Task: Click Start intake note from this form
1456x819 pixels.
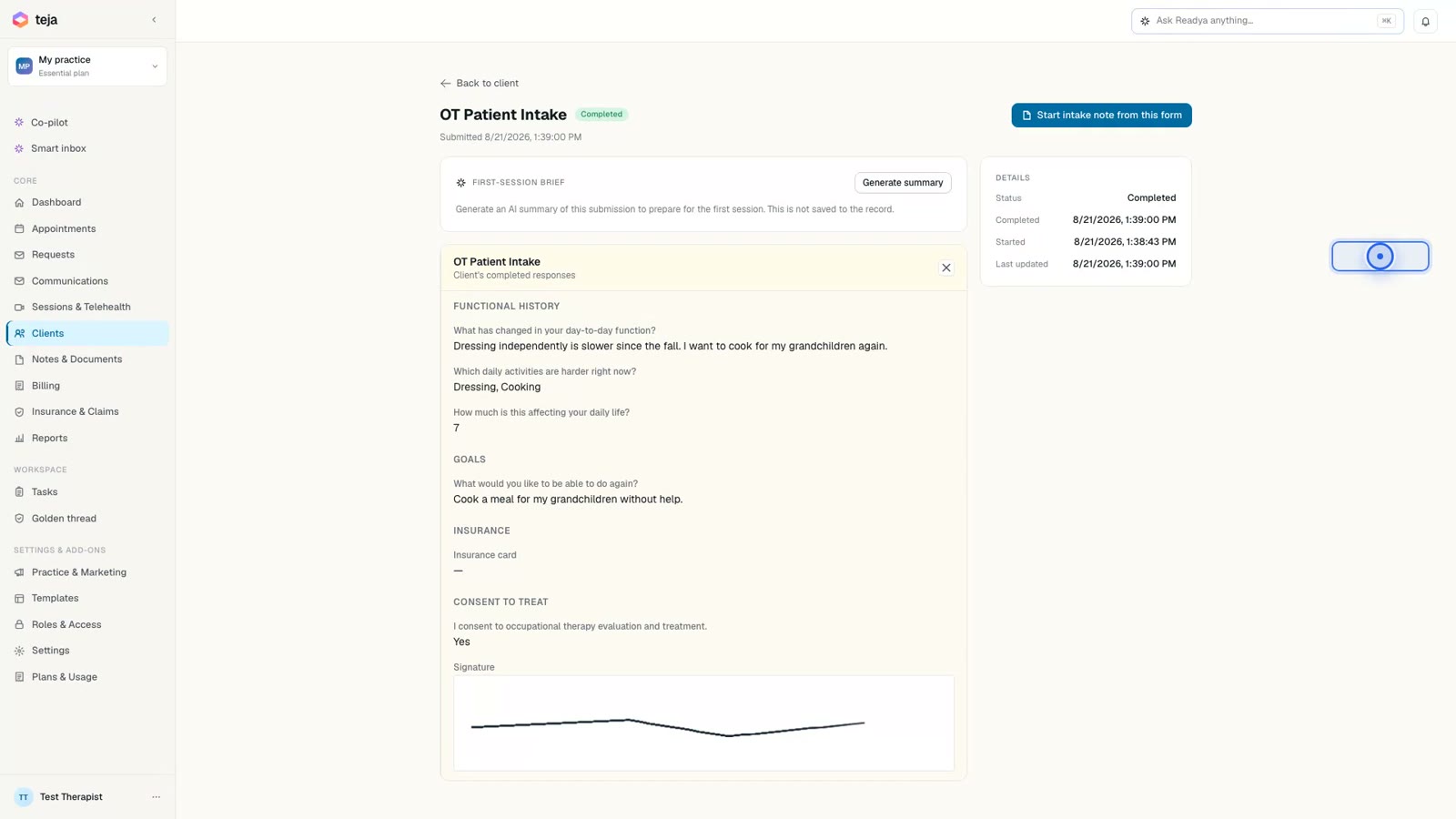Action: coord(1101,115)
